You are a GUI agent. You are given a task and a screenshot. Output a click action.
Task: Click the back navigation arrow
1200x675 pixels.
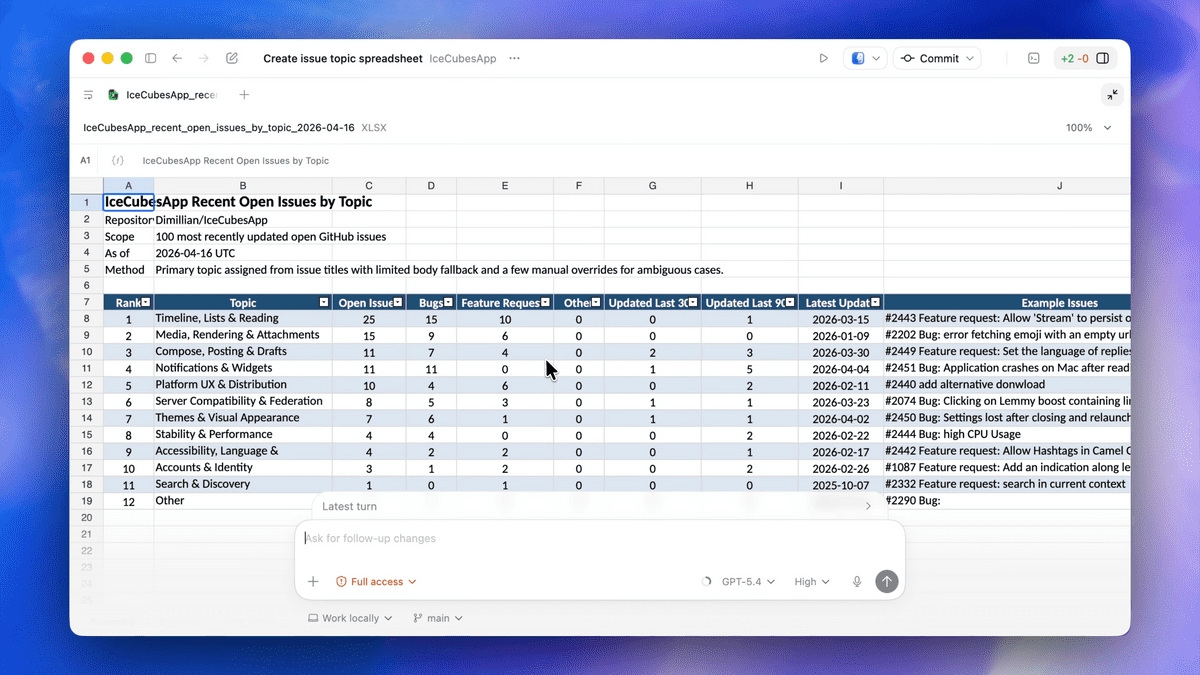[x=177, y=59]
